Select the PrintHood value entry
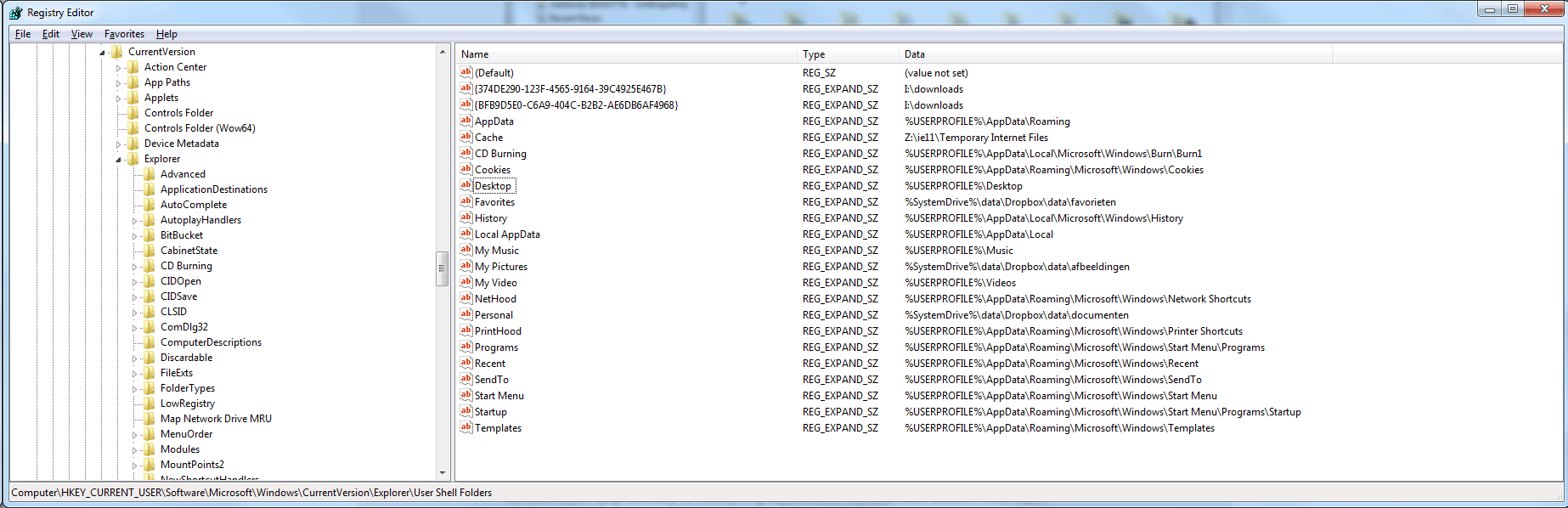 pos(498,331)
